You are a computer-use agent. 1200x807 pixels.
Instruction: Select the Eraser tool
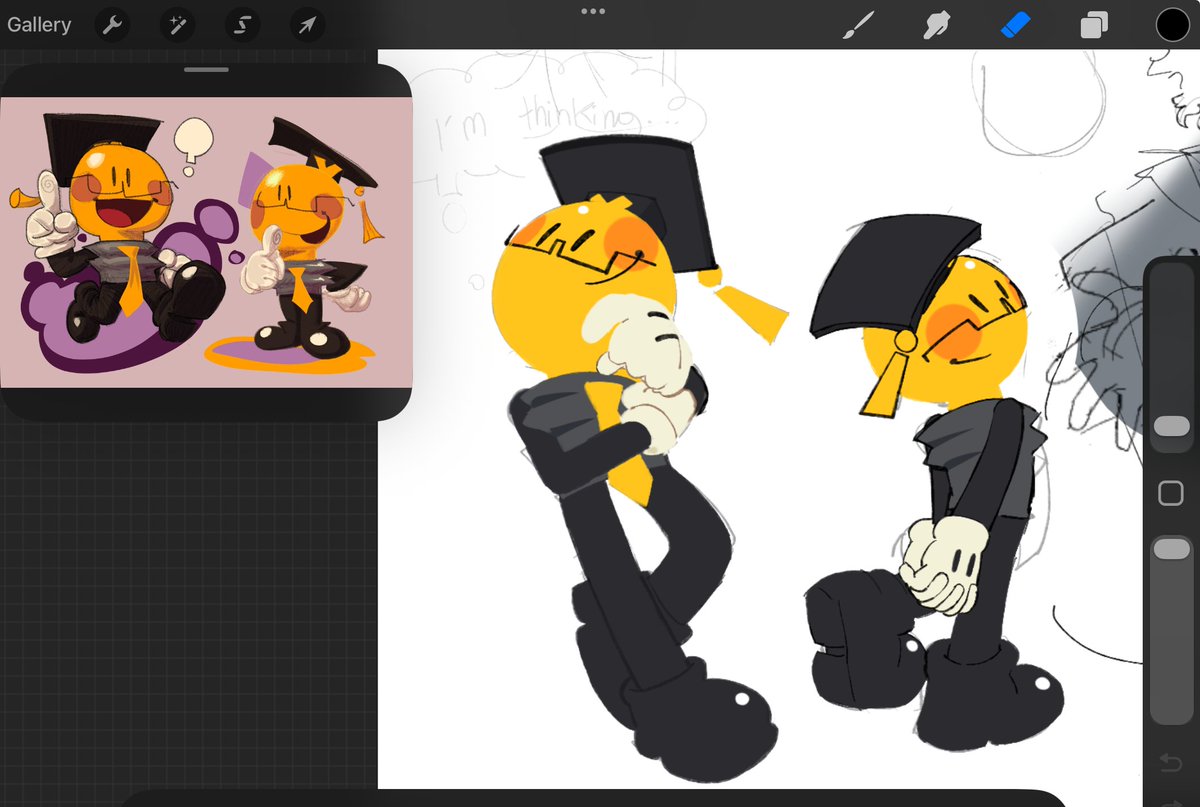[x=1015, y=24]
